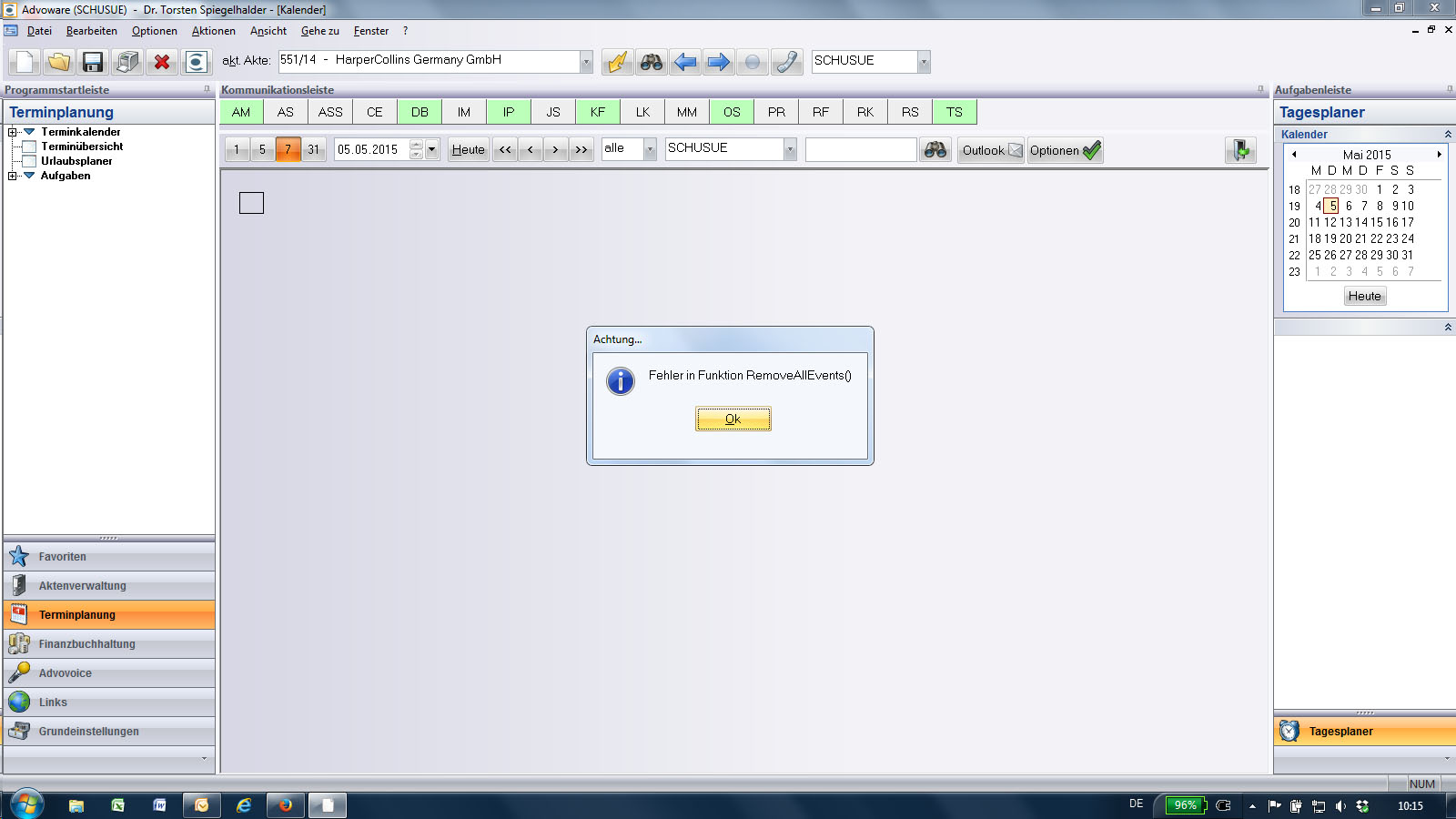Open the akt. Akte dropdown list

coord(586,62)
